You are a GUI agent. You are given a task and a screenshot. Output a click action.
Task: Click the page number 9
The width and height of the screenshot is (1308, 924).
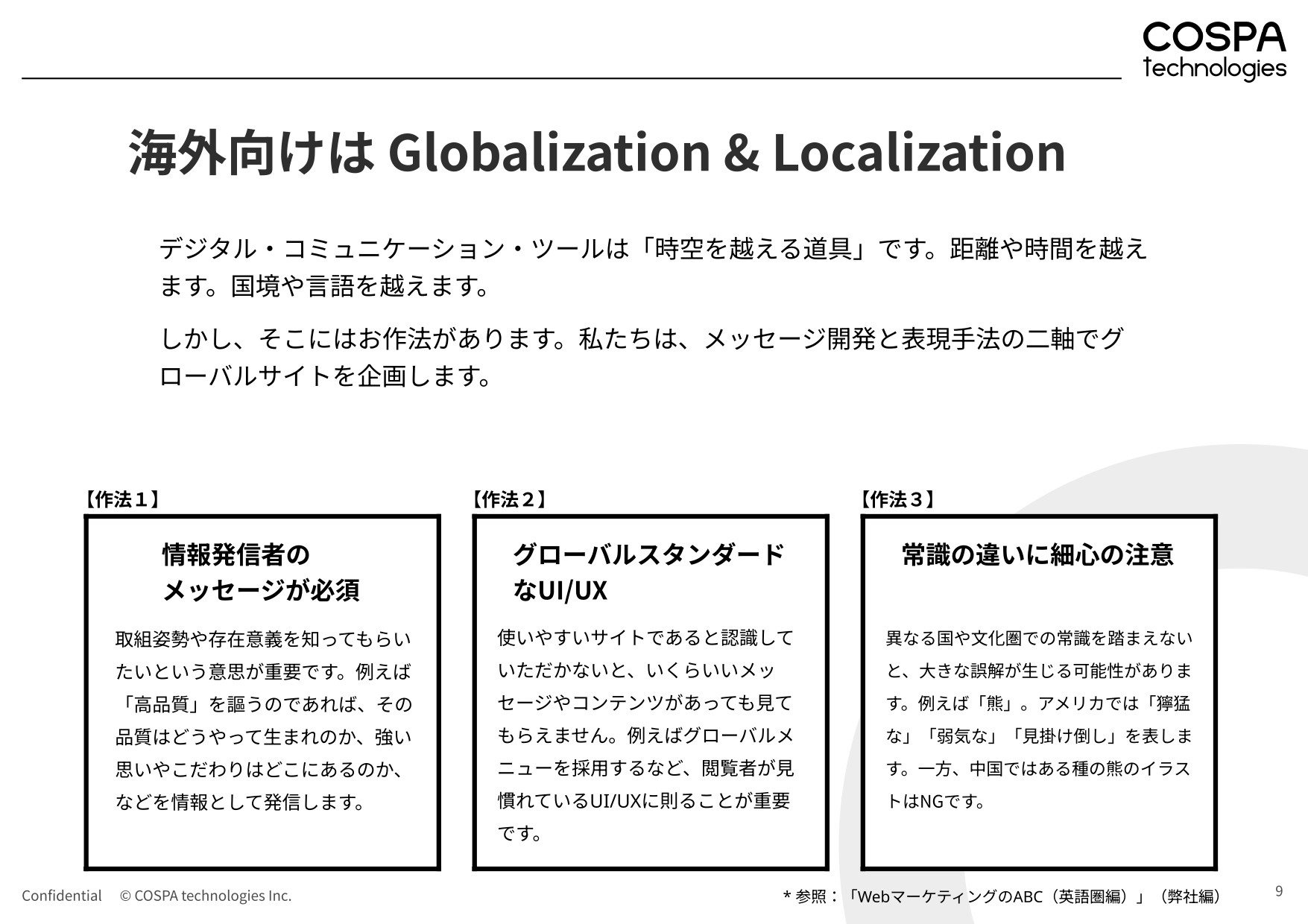tap(1277, 893)
